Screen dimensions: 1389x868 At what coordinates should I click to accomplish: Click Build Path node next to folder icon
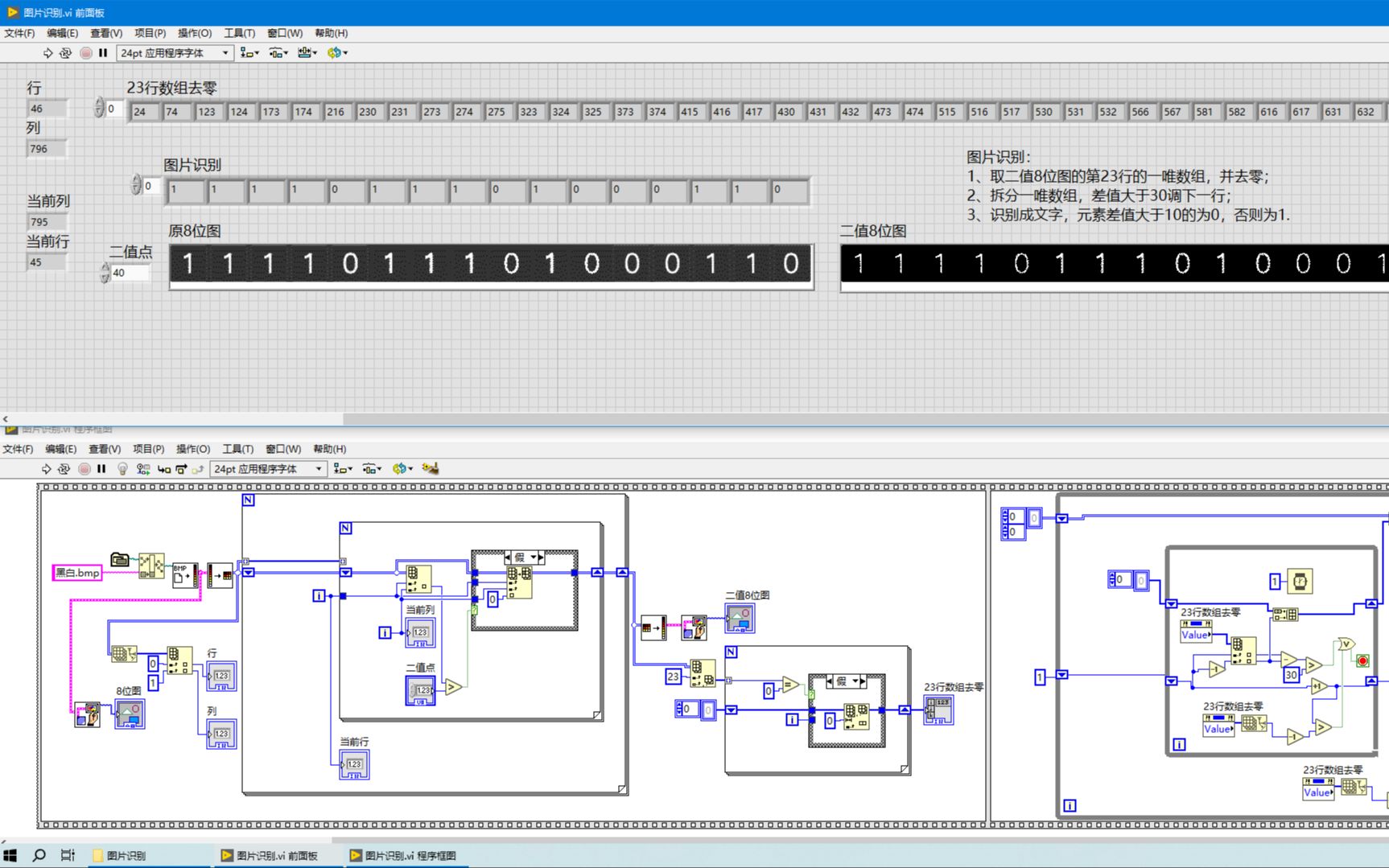[x=151, y=566]
